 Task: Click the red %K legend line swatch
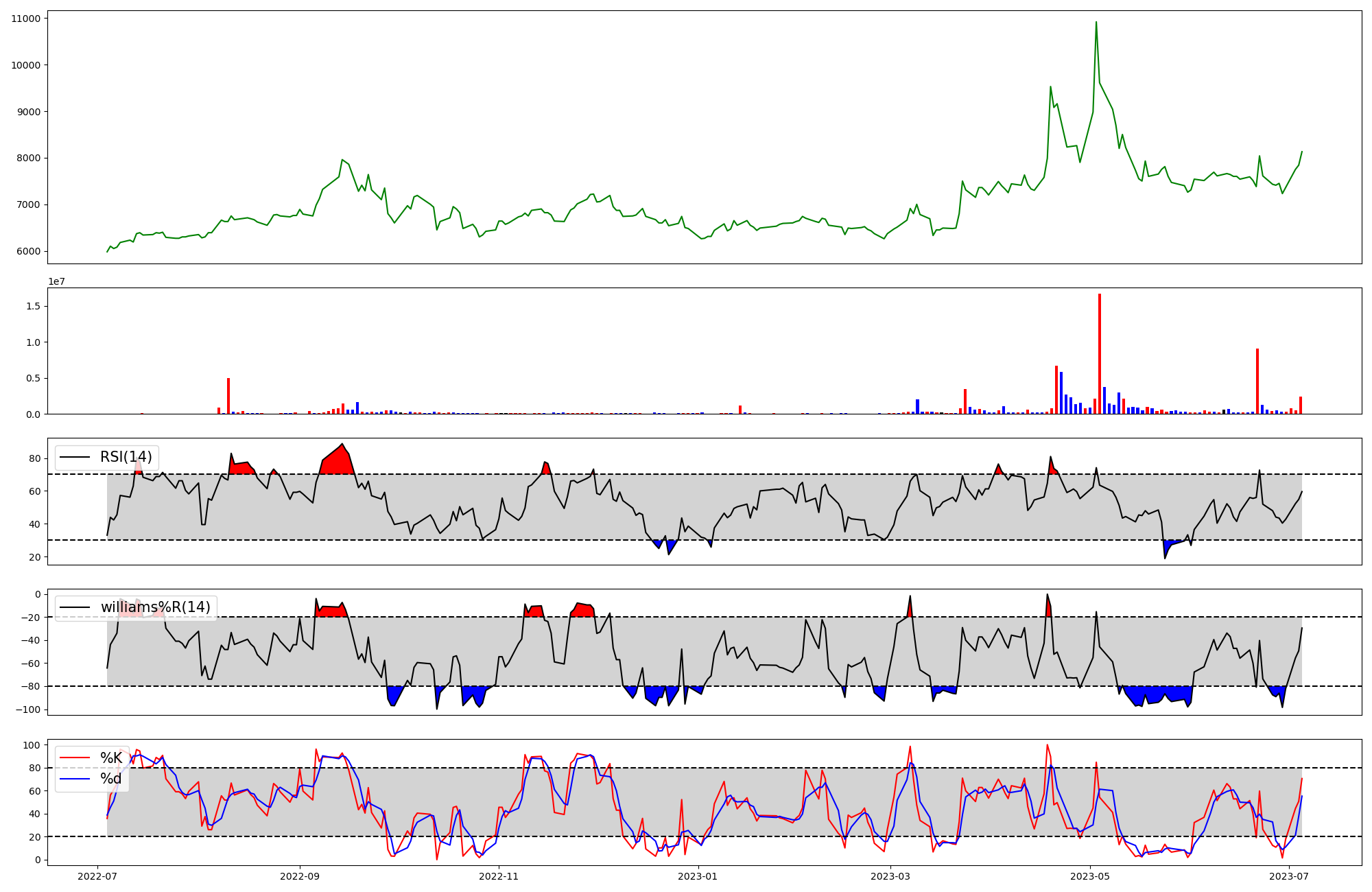coord(75,758)
